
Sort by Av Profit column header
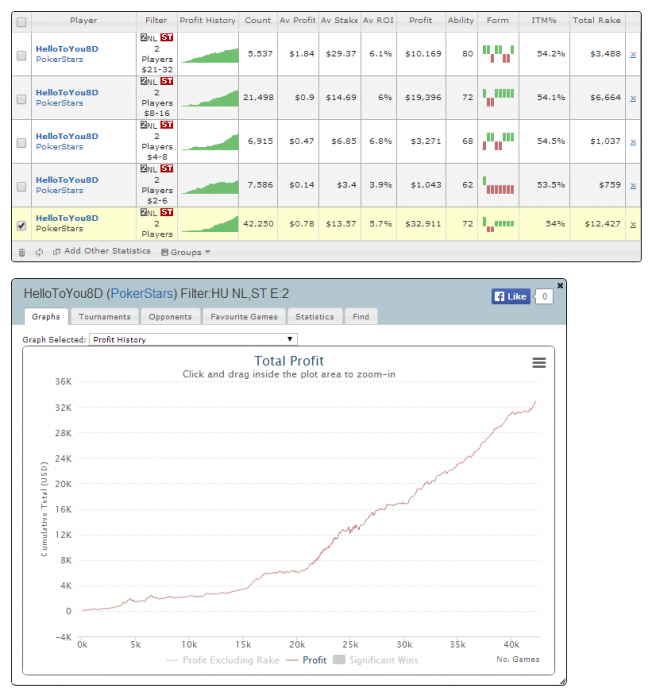click(x=297, y=21)
